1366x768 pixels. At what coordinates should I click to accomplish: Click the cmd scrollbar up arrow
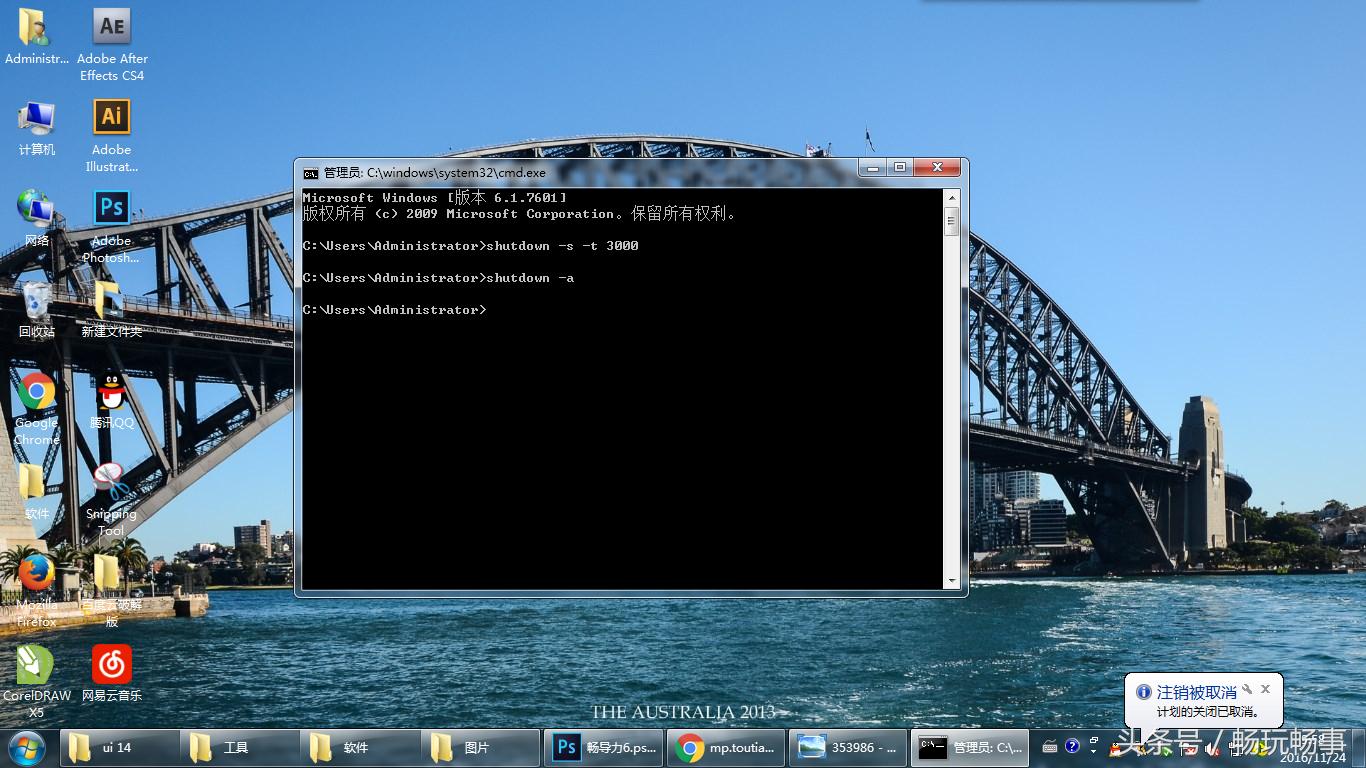(951, 198)
